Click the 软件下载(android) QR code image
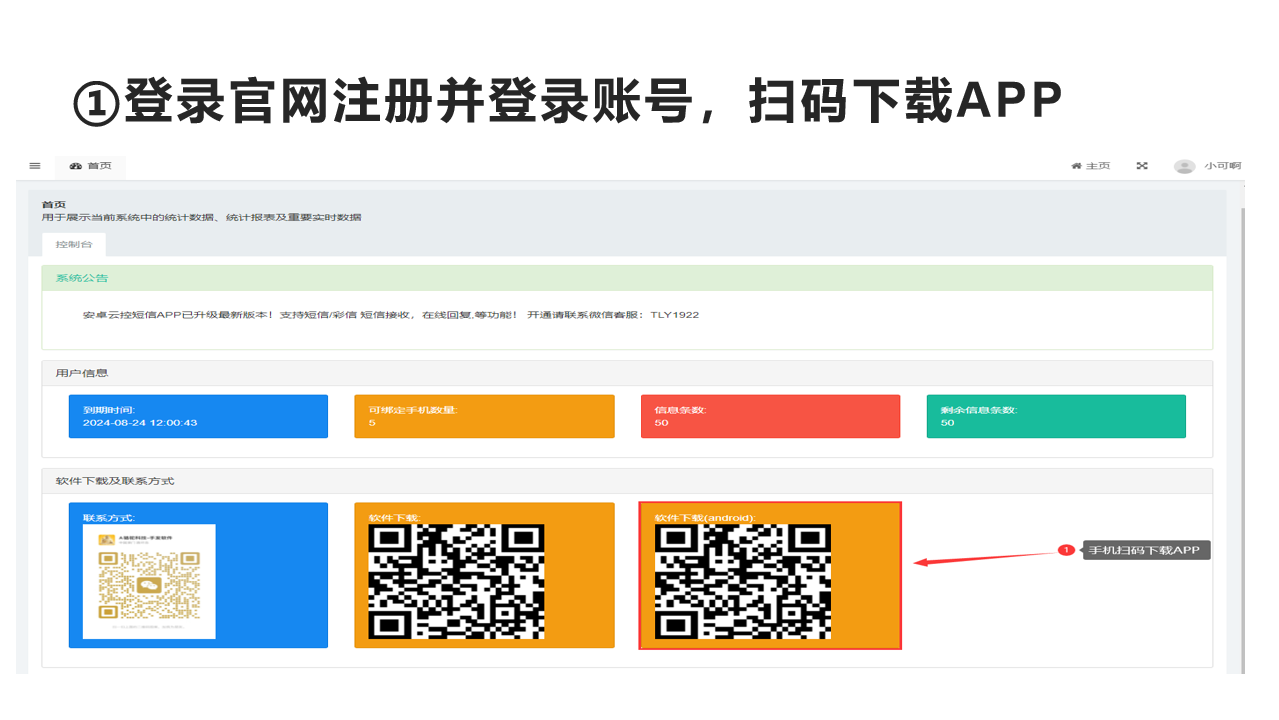 (x=743, y=582)
